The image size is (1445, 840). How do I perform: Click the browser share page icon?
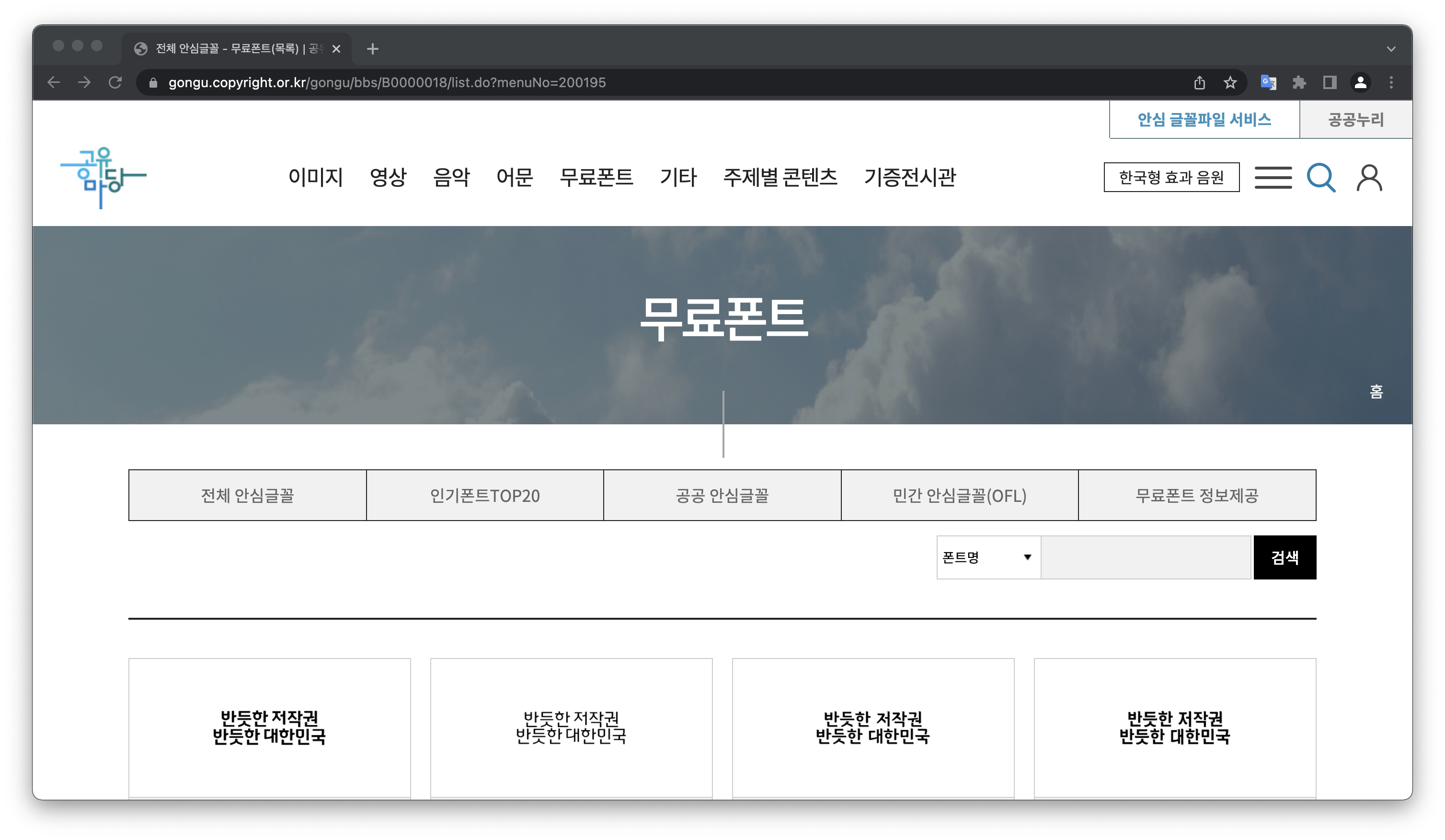(x=1199, y=82)
